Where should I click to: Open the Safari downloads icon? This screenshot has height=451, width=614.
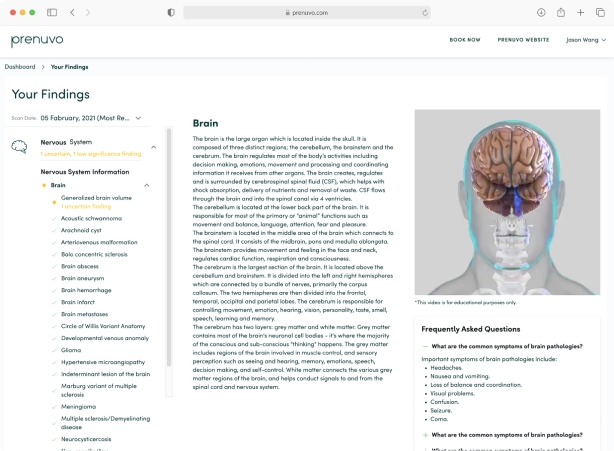tap(541, 13)
